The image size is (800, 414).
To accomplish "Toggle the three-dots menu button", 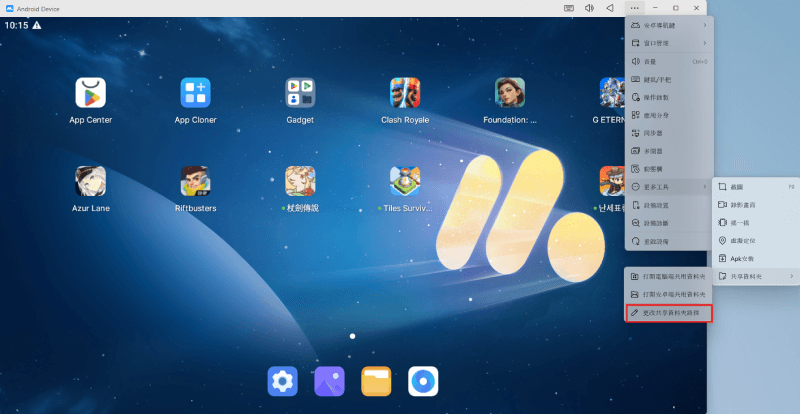I will tap(634, 8).
